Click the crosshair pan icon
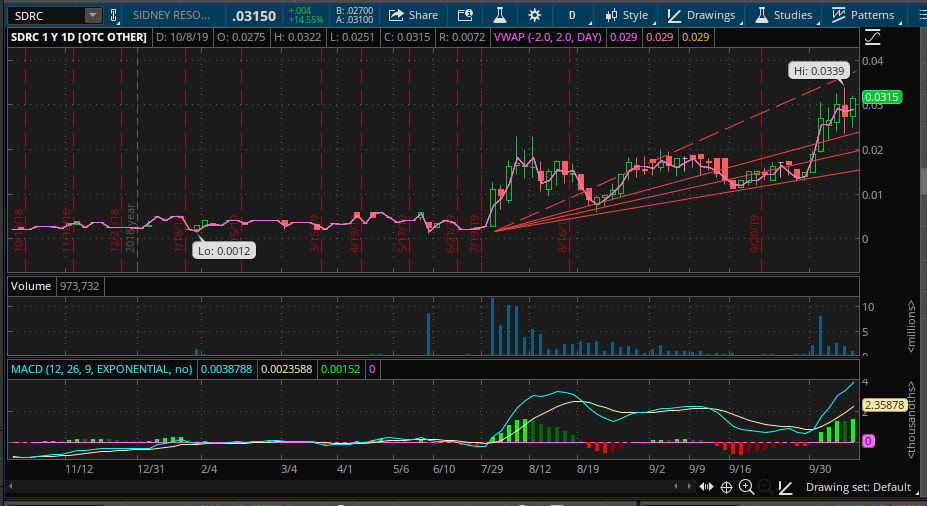Image resolution: width=927 pixels, height=506 pixels. coord(727,487)
